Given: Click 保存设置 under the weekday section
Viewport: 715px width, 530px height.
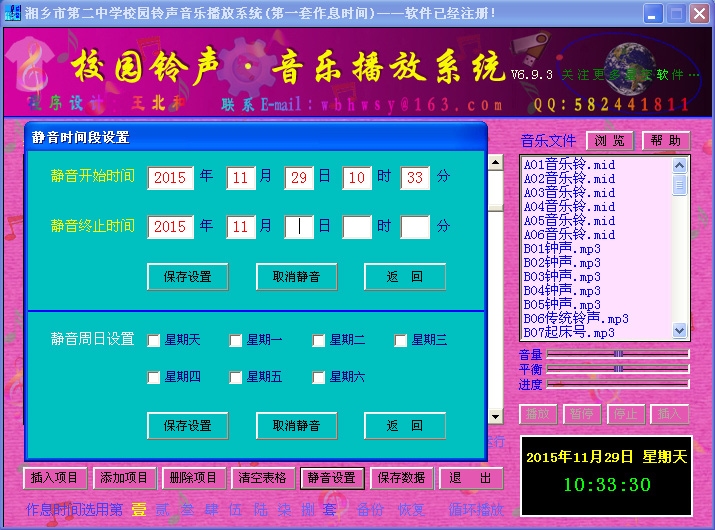Looking at the screenshot, I should (187, 426).
